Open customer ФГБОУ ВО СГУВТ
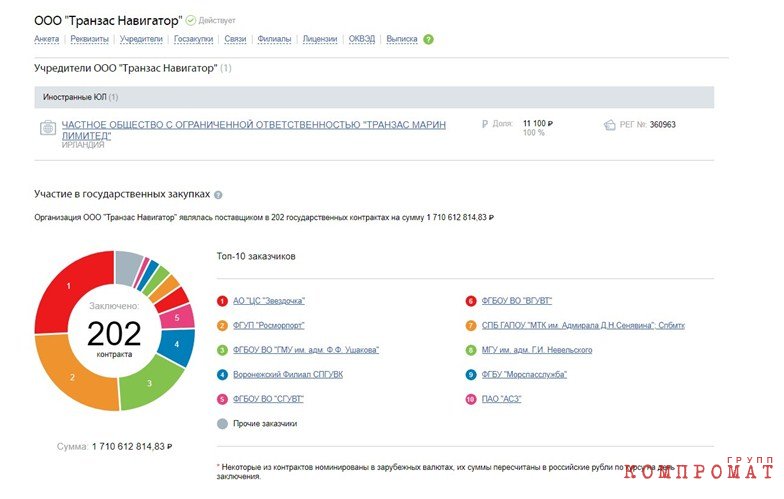 (x=268, y=399)
